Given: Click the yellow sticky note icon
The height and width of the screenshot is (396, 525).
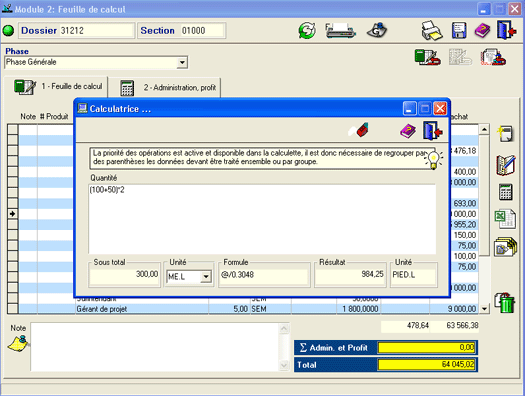Looking at the screenshot, I should pos(18,344).
